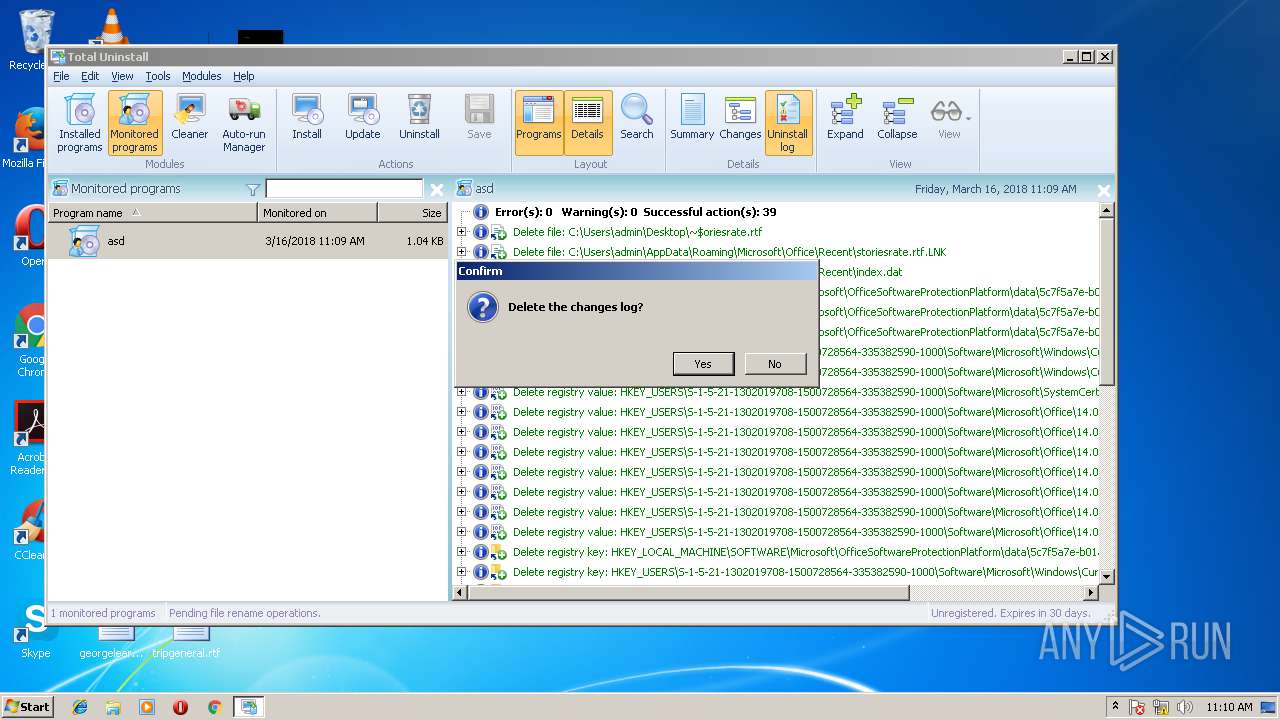
Task: Open Opera from the taskbar
Action: [x=180, y=707]
